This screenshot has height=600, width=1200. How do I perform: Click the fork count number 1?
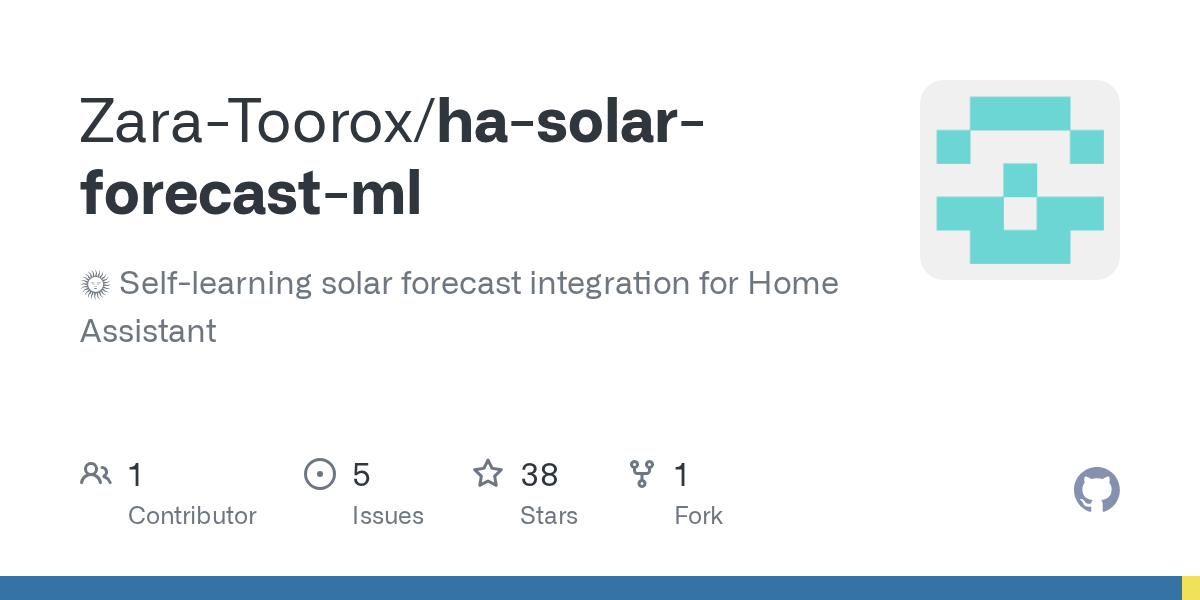point(681,475)
